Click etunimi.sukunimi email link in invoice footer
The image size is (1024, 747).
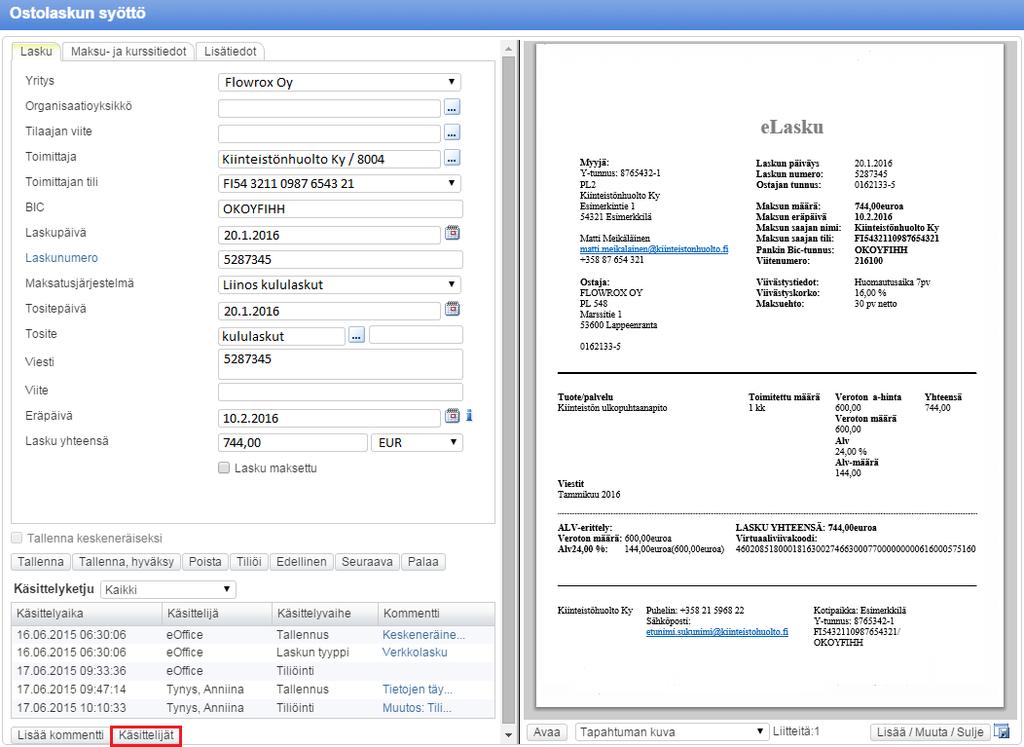(x=717, y=631)
